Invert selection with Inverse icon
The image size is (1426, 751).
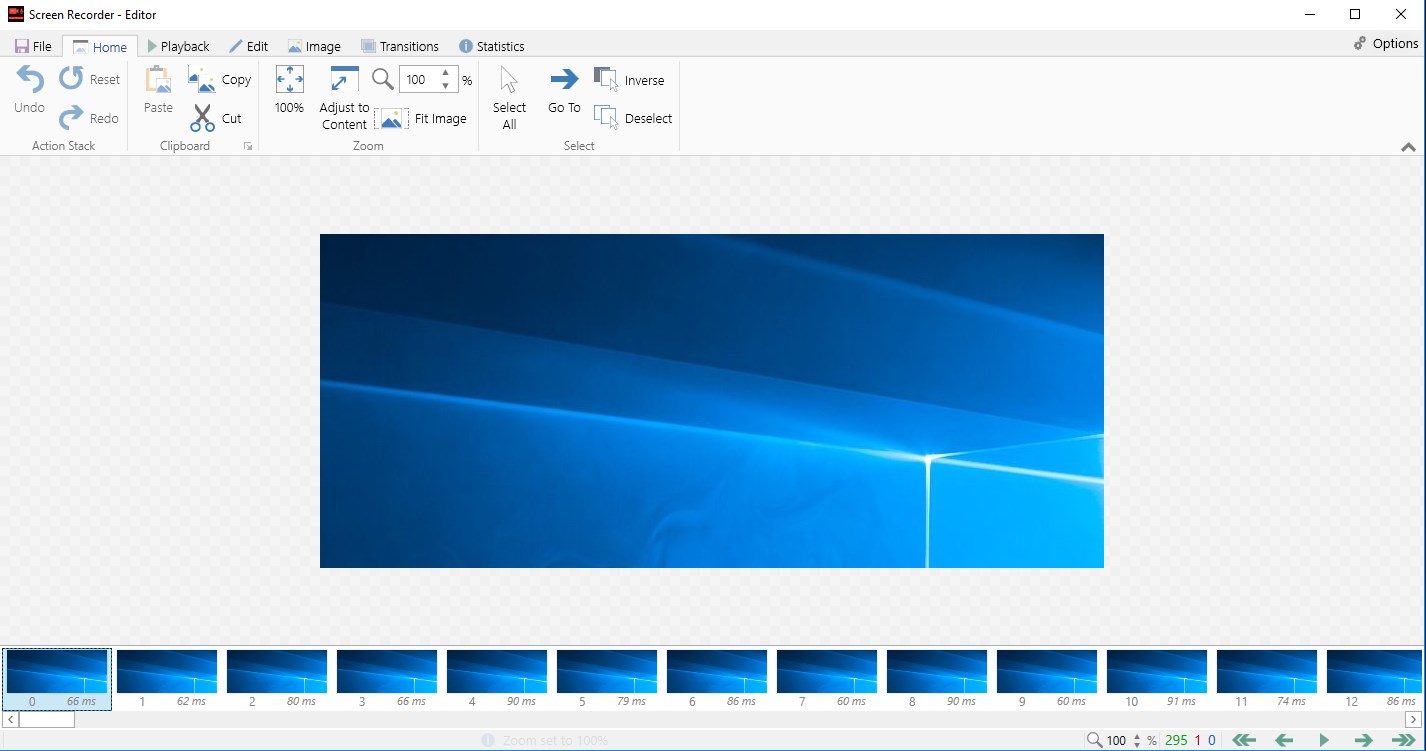pos(605,79)
